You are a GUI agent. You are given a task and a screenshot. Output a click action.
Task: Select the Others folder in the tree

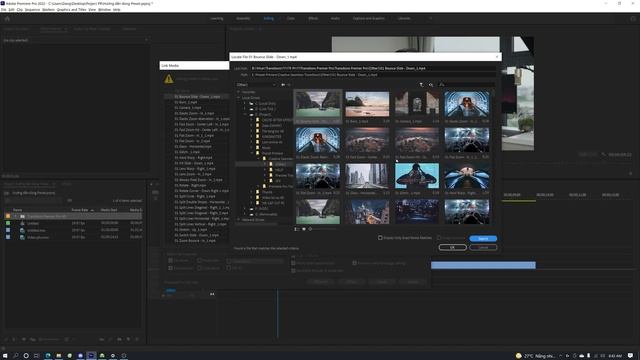280,164
